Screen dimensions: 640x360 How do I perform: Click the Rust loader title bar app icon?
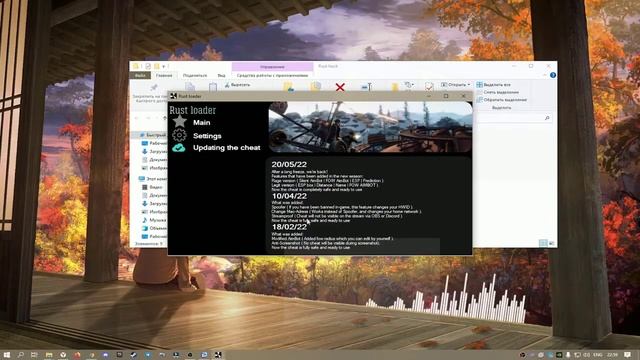(x=173, y=96)
